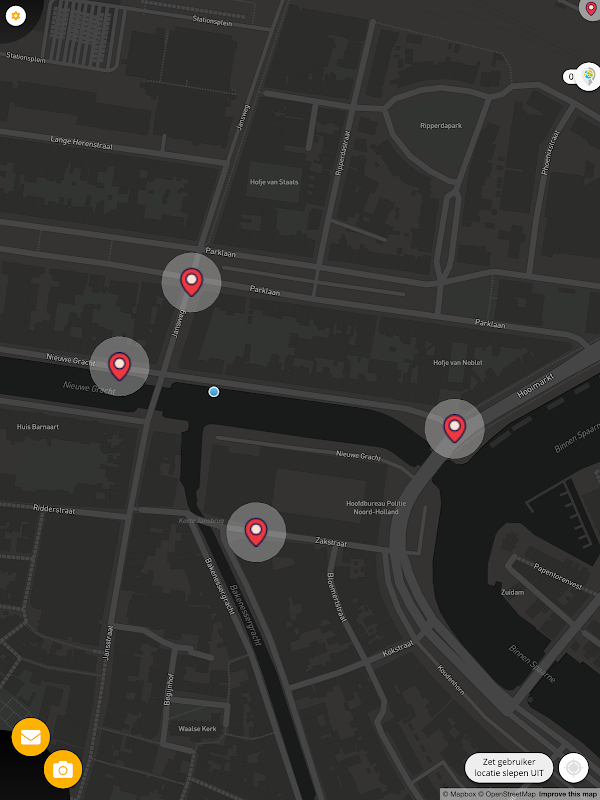Click the Waalse Kerk map label
The image size is (600, 800).
[197, 729]
